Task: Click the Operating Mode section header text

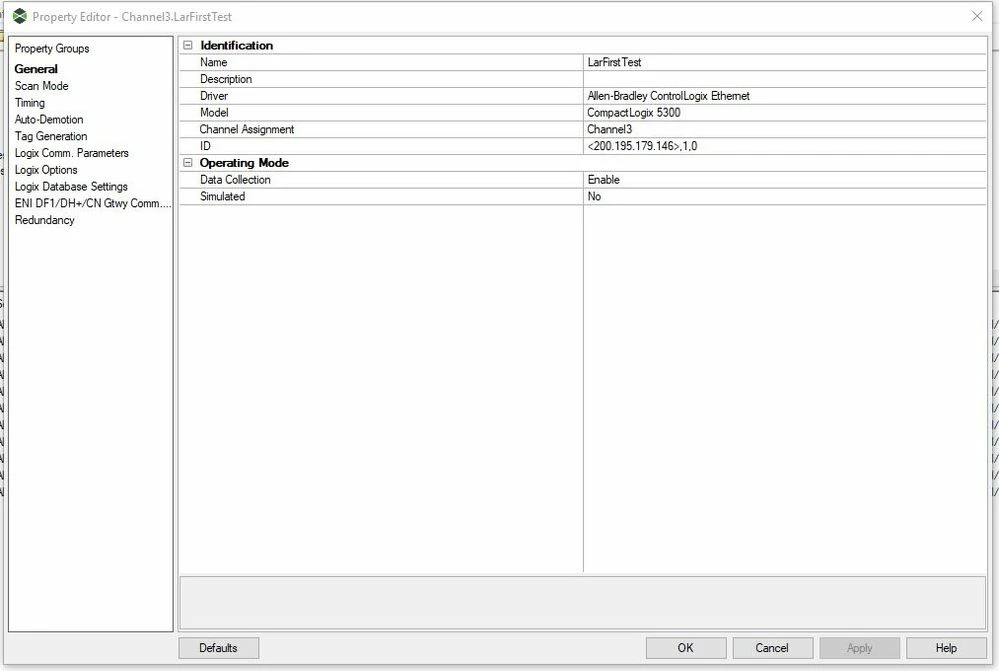Action: [244, 162]
